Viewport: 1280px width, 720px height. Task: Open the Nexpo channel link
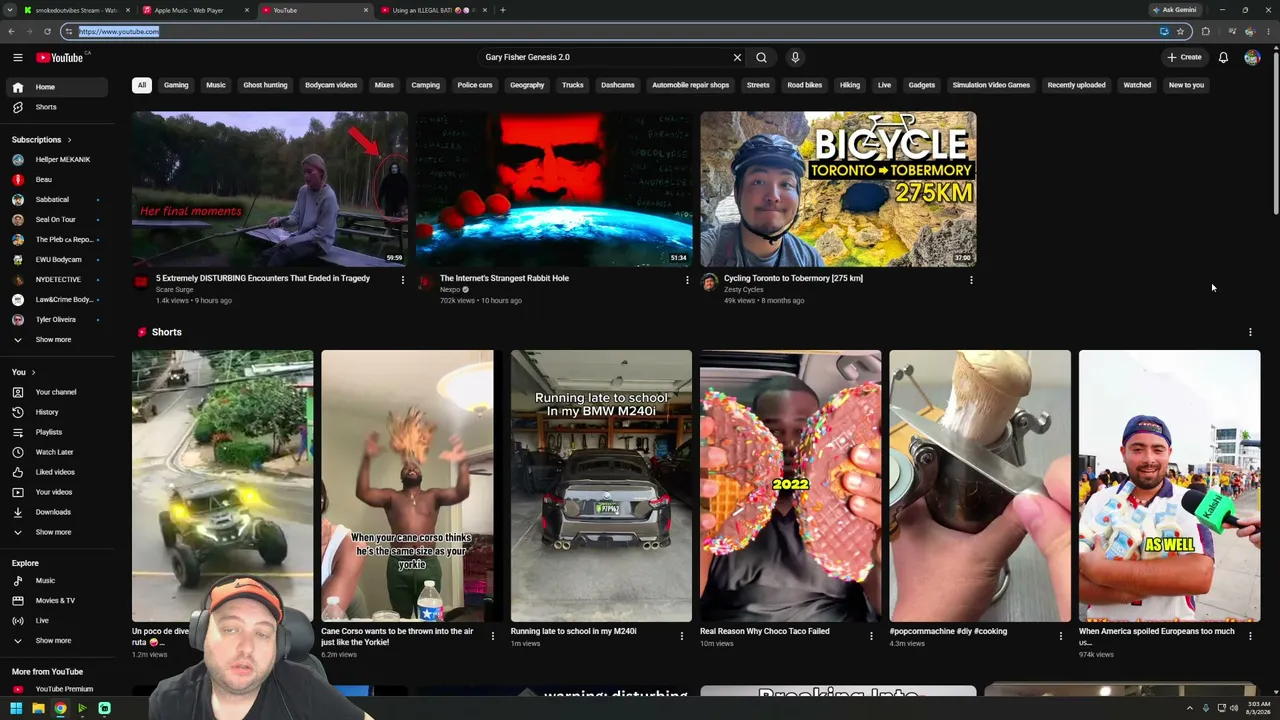[451, 290]
